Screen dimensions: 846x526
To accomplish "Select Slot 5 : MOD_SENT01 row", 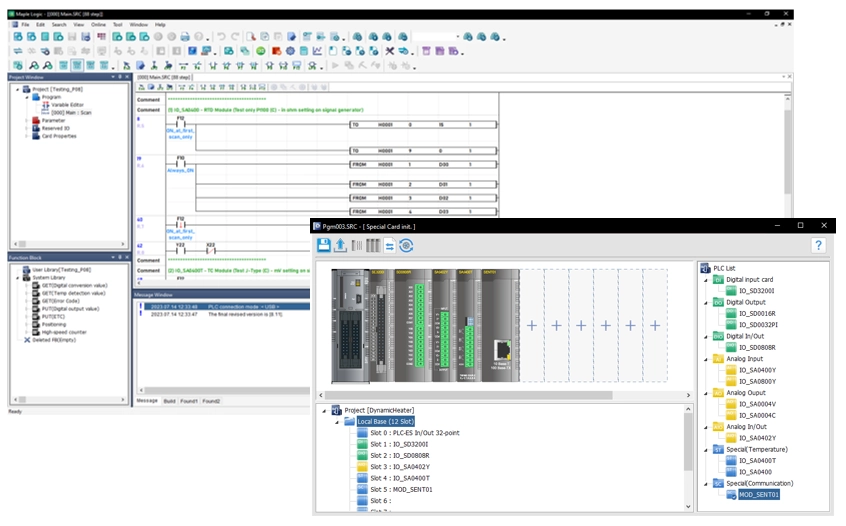I will click(401, 489).
